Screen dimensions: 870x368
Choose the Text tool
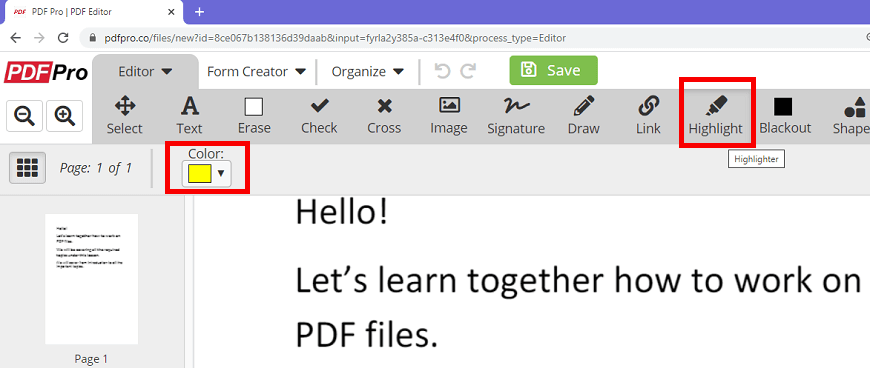[x=189, y=115]
